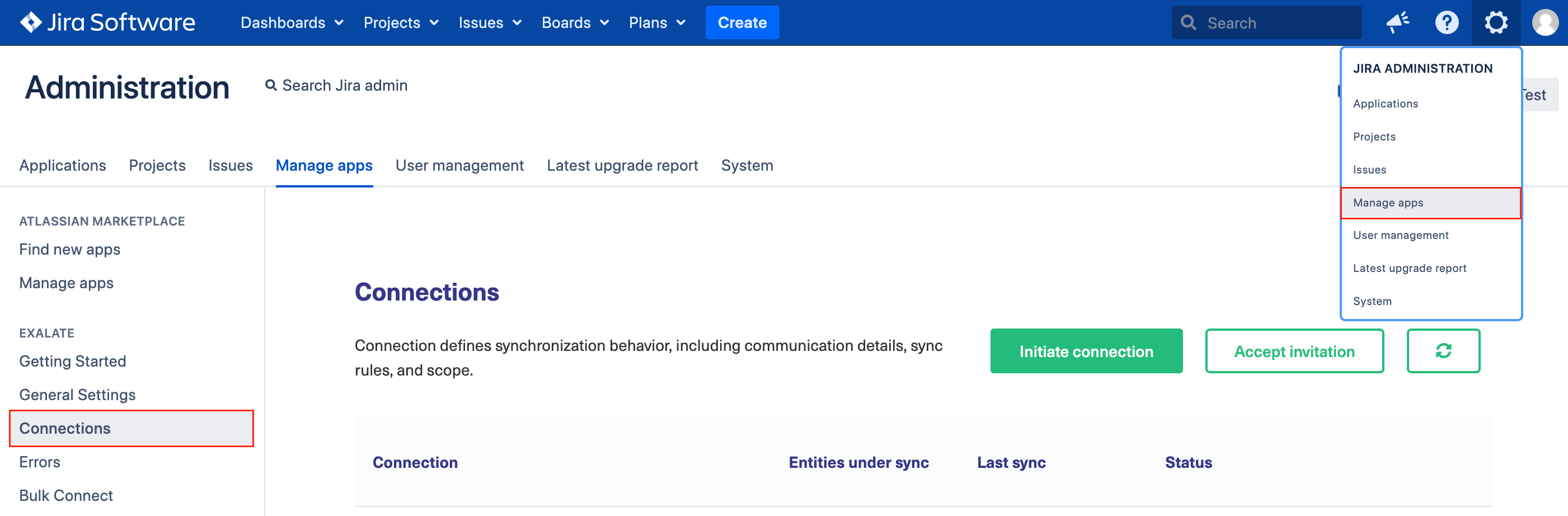Open Getting Started in Exalate sidebar
This screenshot has width=1568, height=516.
(x=73, y=362)
